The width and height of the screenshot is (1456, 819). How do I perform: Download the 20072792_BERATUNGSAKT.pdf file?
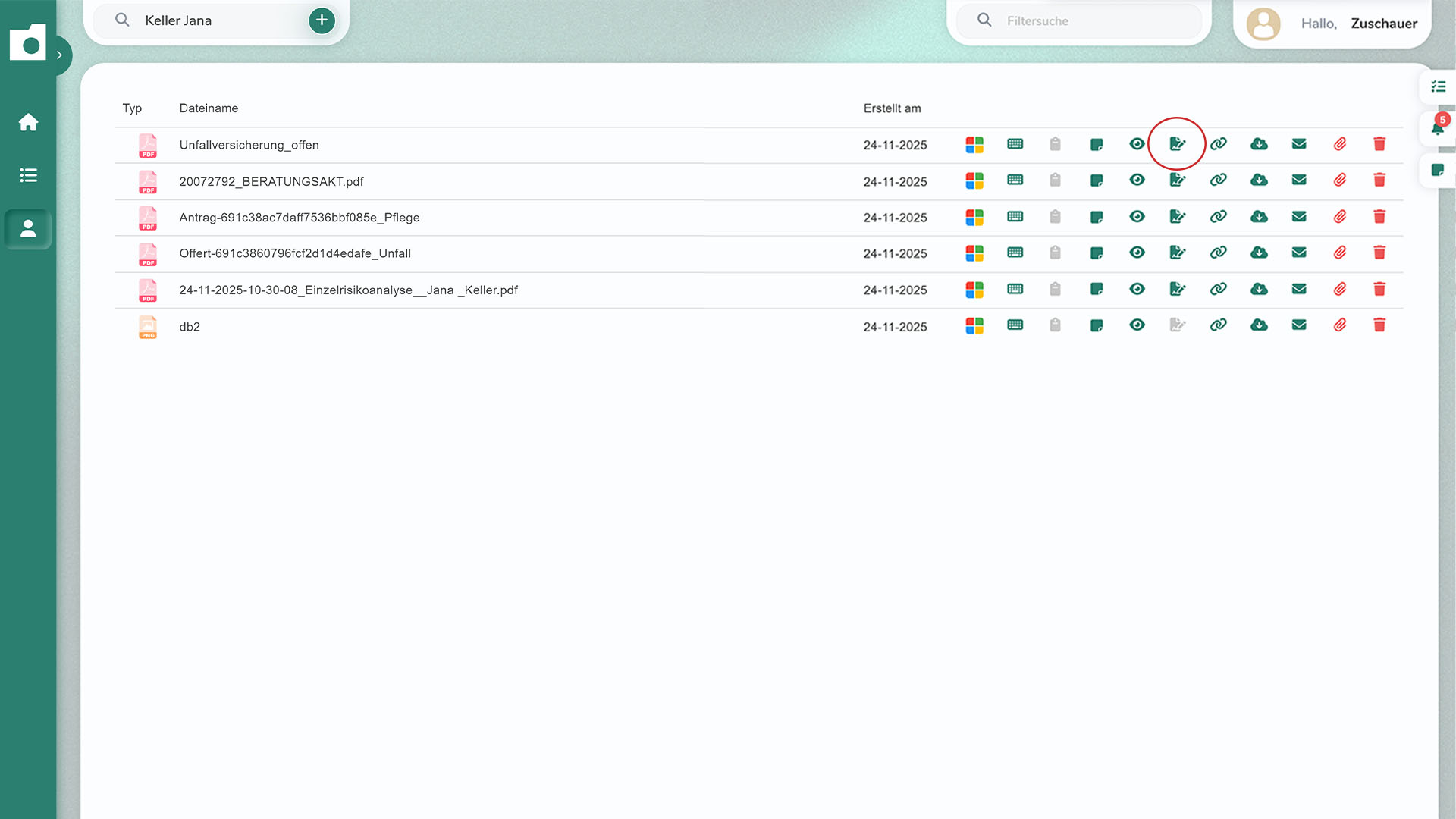[1259, 180]
